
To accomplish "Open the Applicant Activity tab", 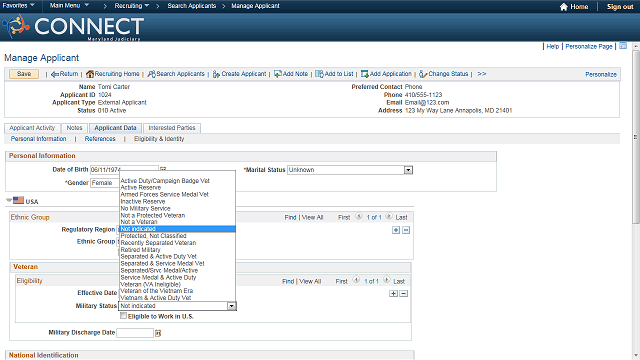I will [32, 128].
